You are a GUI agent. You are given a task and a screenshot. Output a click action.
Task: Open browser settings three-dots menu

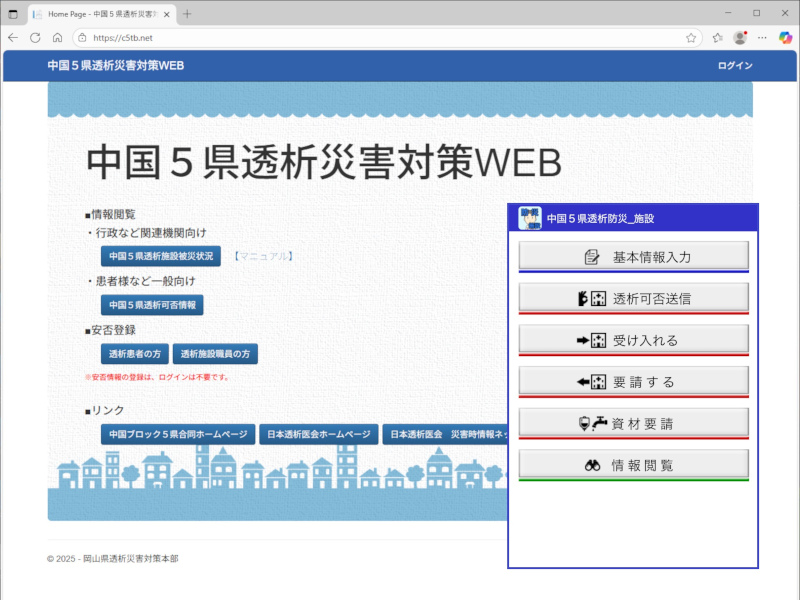[x=762, y=38]
